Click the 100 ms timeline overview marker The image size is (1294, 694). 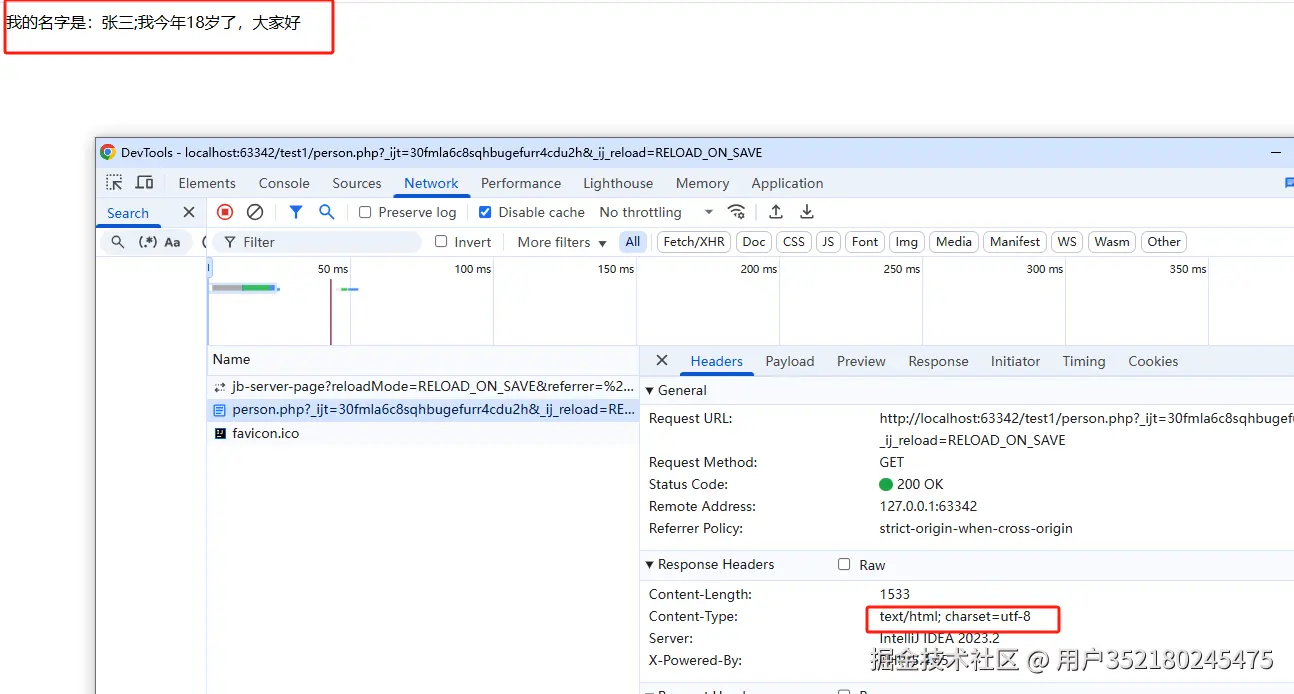(x=473, y=269)
